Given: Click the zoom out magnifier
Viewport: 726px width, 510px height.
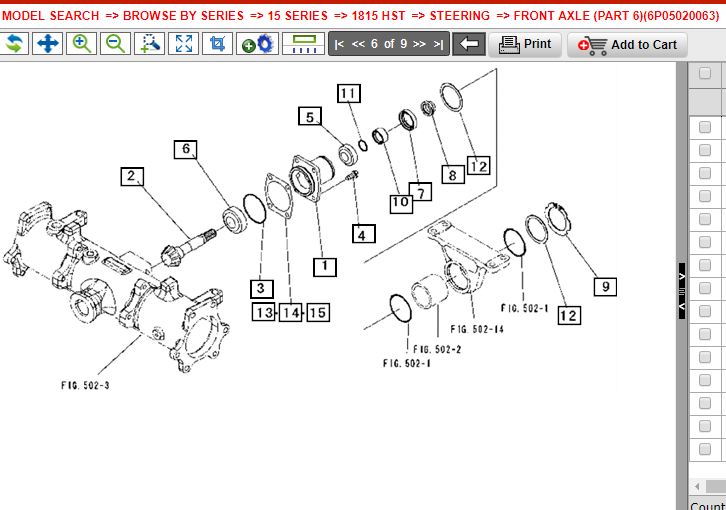Looking at the screenshot, I should (x=116, y=44).
